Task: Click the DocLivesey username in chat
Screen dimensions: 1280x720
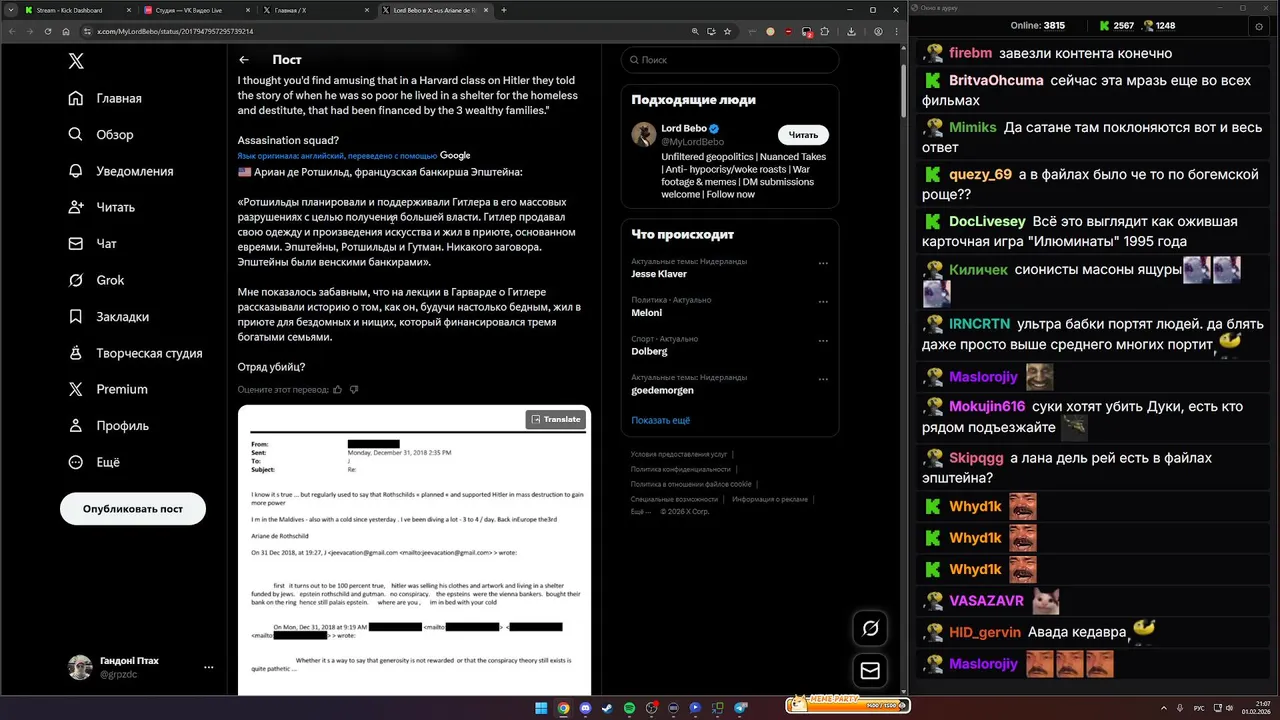Action: [987, 221]
